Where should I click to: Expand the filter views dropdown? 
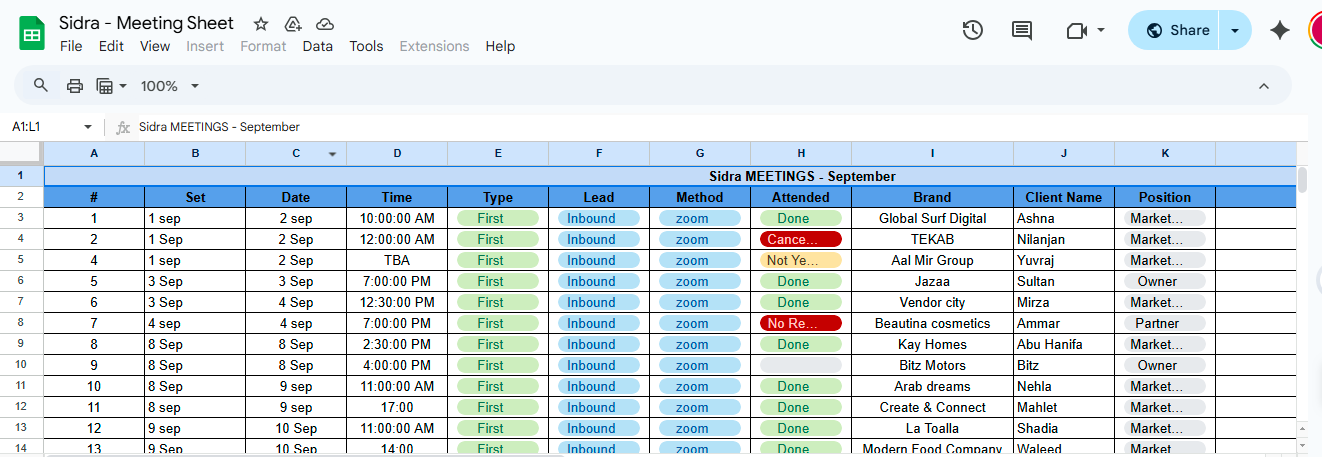tap(111, 86)
